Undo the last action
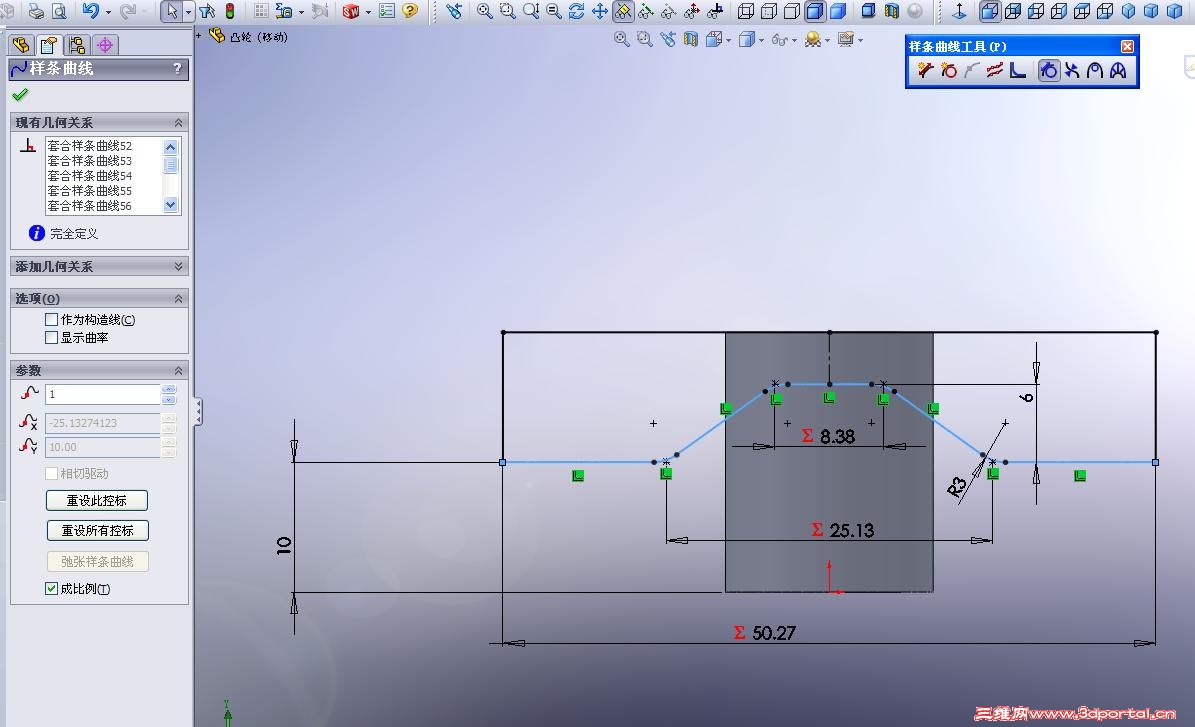Screen dimensions: 1195x727 point(91,11)
